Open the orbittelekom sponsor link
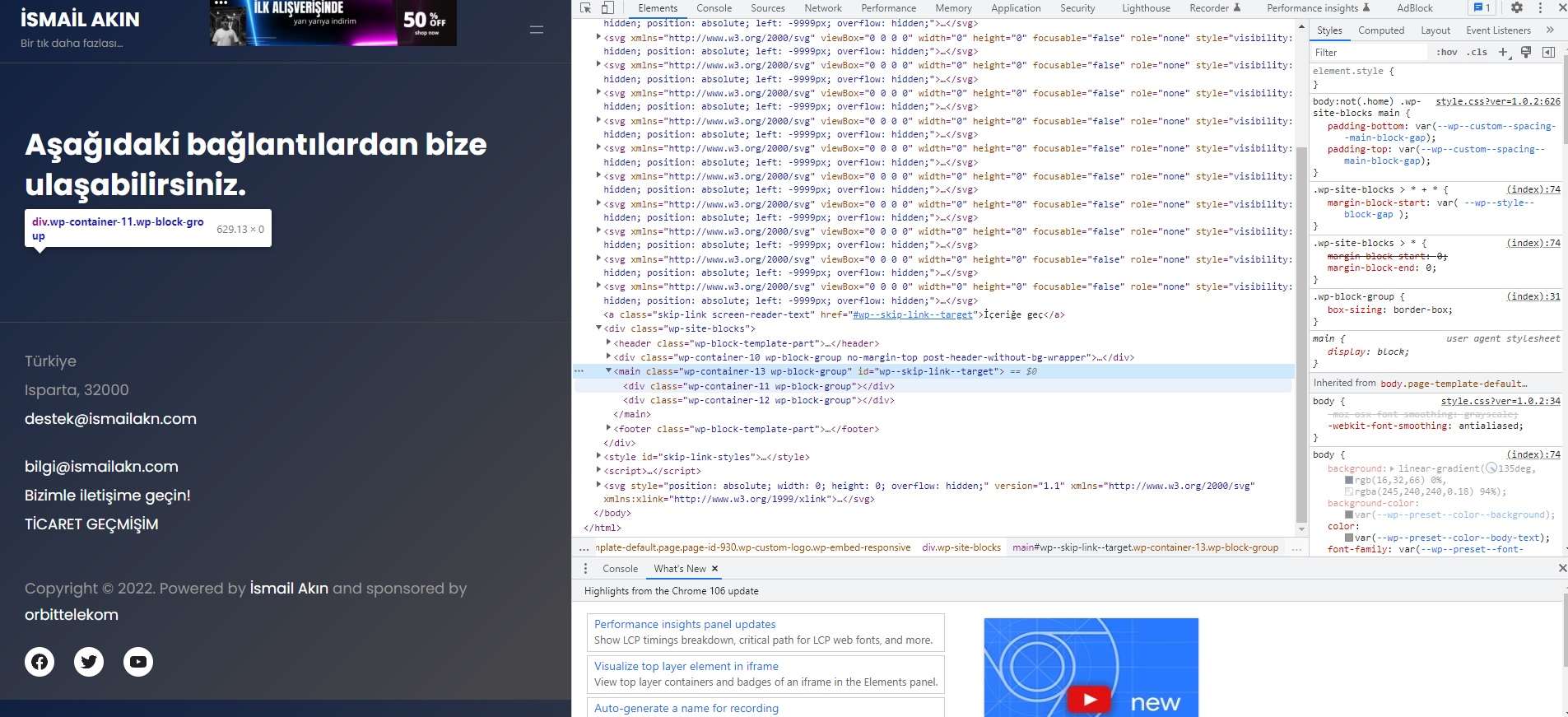The height and width of the screenshot is (717, 1568). (x=72, y=615)
